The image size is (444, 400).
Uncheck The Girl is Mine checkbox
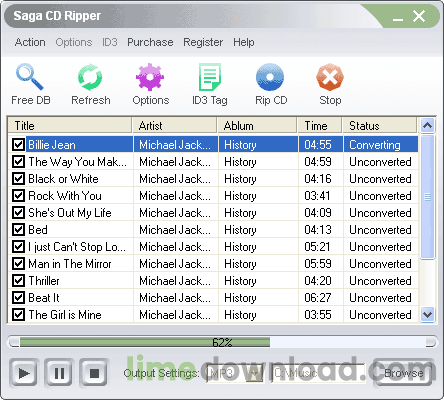[18, 315]
